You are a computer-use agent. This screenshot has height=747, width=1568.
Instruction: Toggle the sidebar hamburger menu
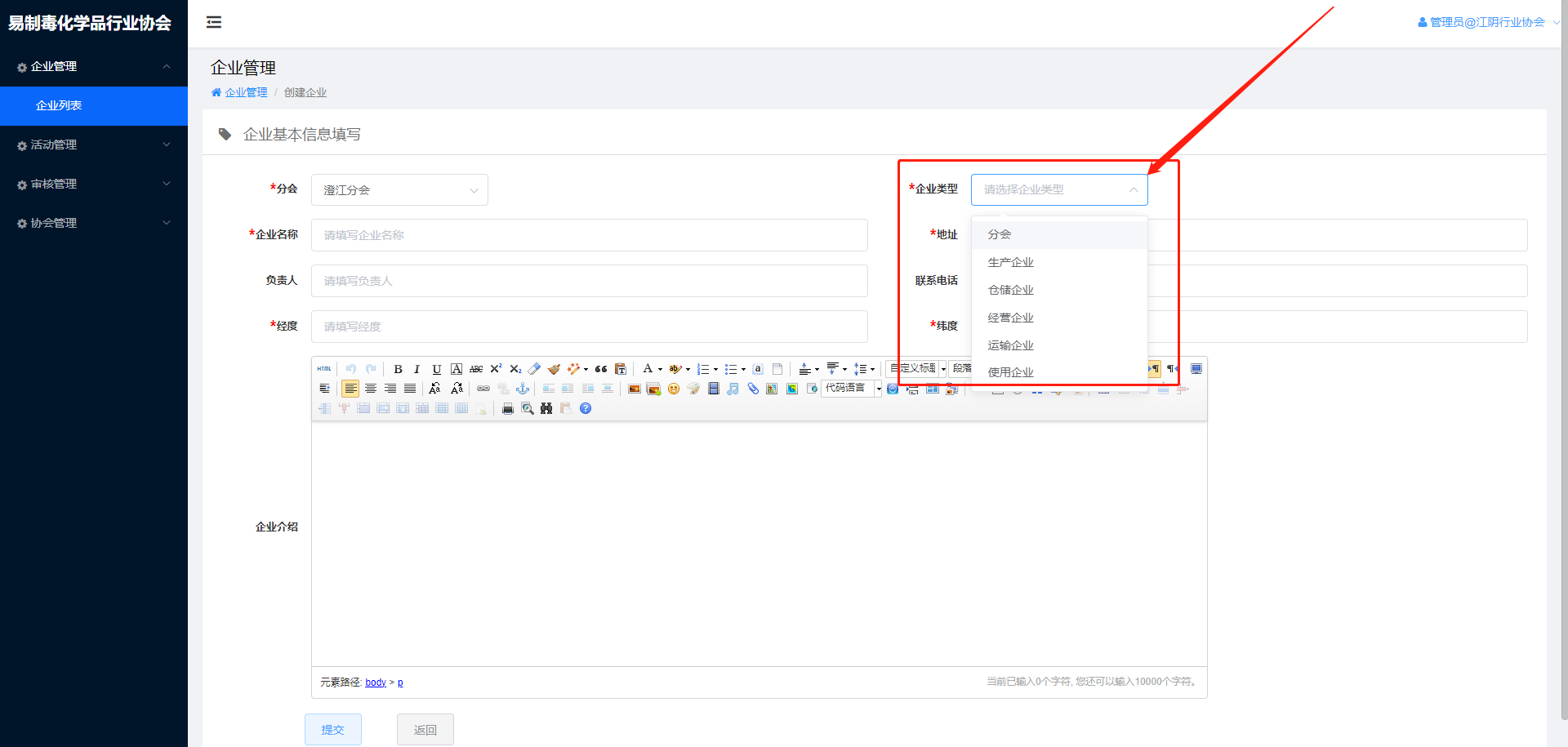214,22
